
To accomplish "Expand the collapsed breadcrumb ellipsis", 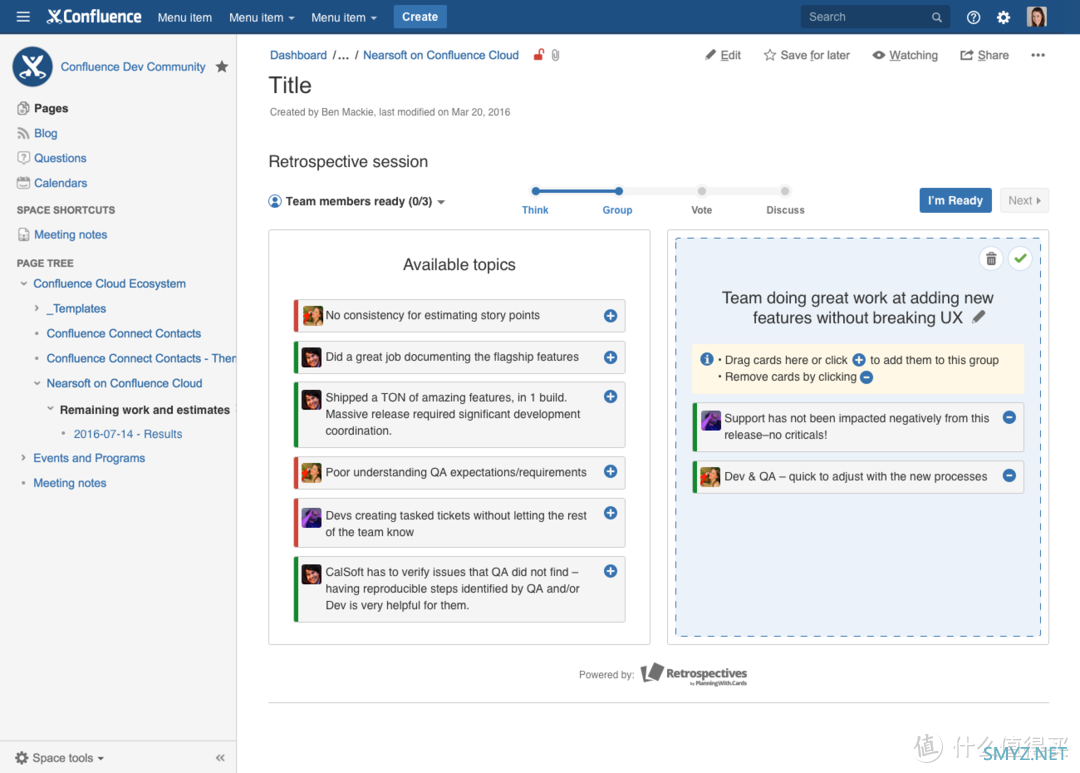I will coord(343,55).
